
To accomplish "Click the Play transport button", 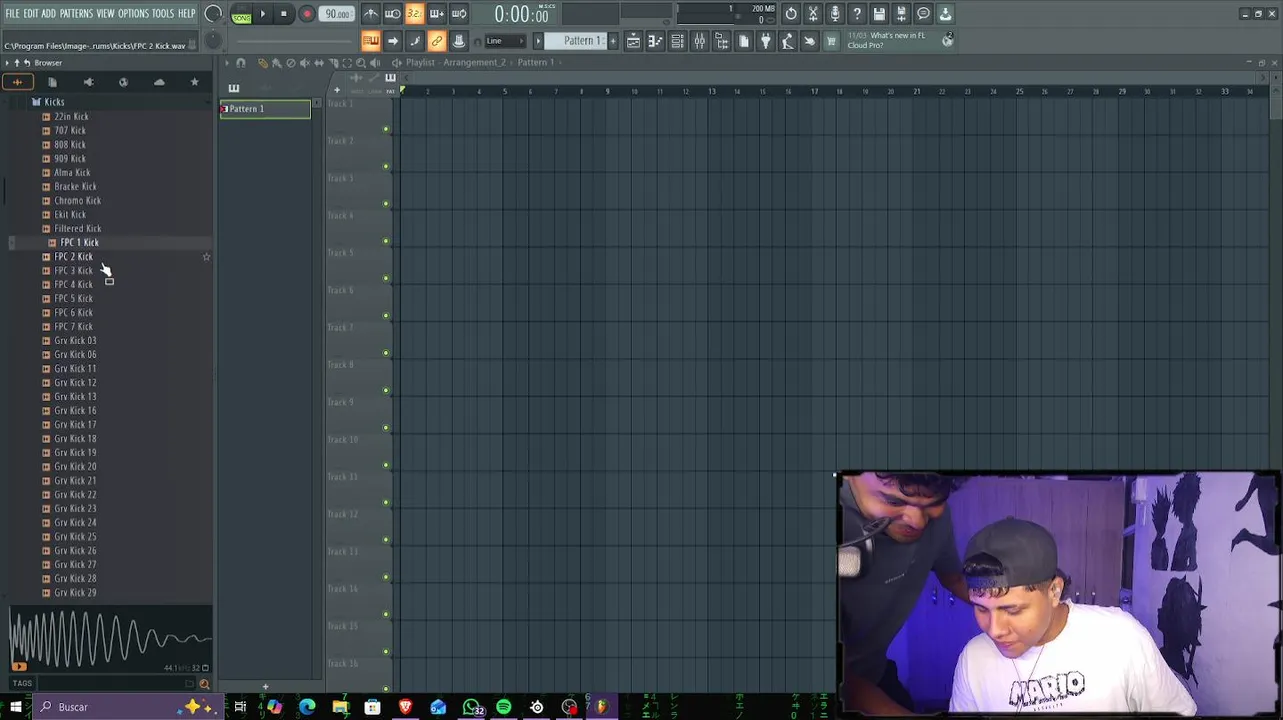I will [263, 14].
